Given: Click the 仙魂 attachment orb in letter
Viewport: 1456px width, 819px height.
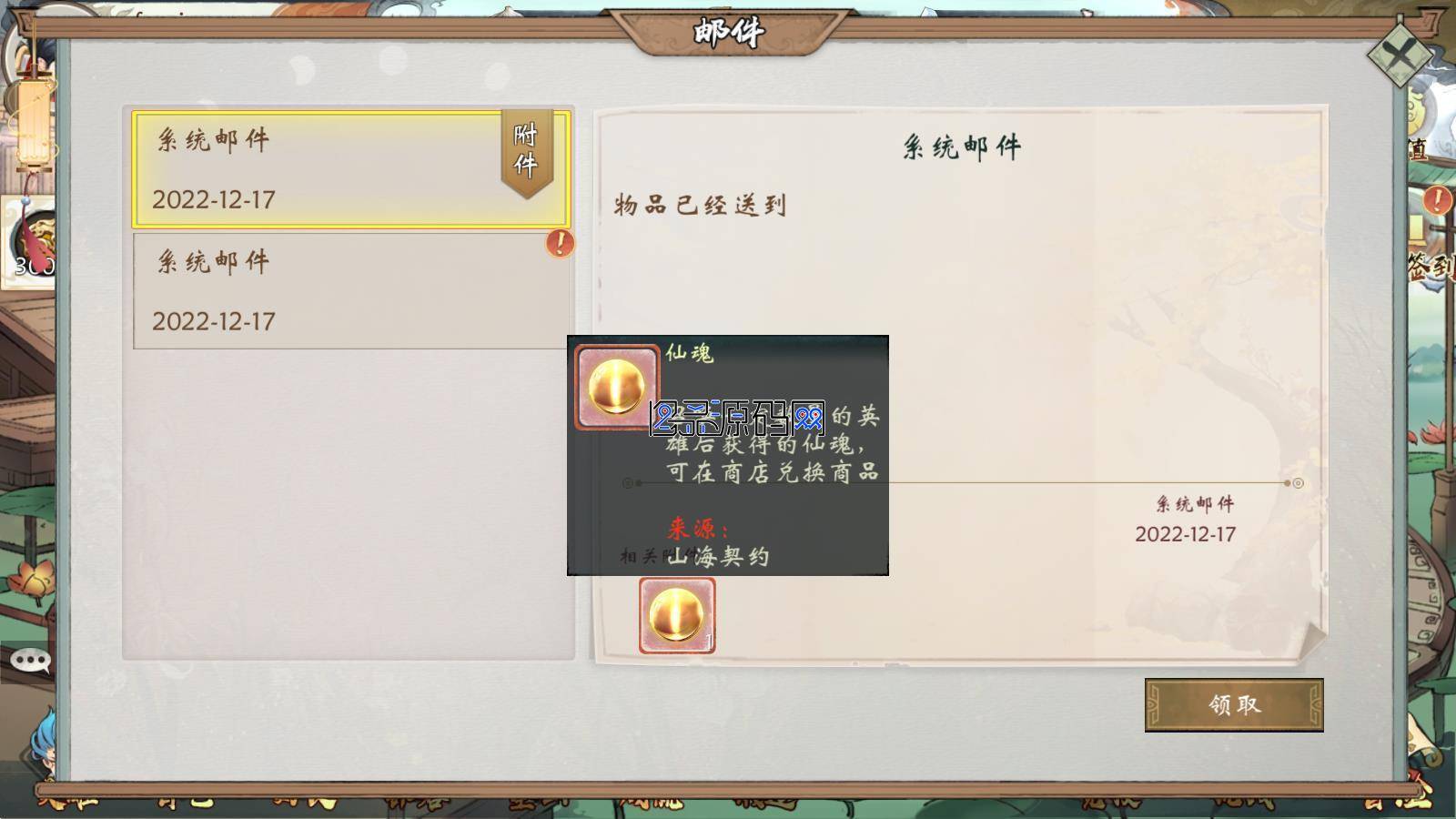Looking at the screenshot, I should coord(677,616).
